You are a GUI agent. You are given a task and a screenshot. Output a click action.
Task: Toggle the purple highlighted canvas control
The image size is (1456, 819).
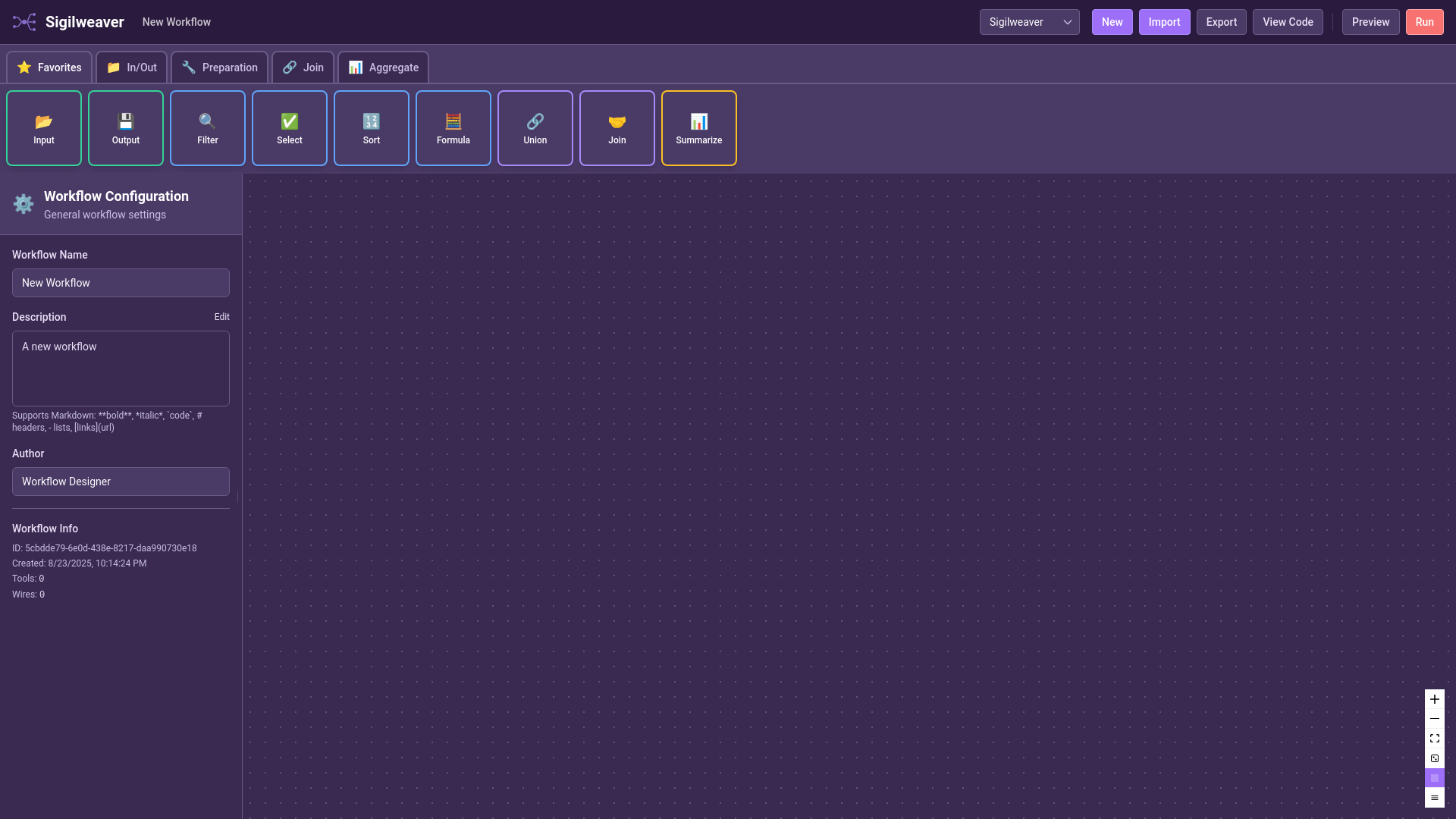pos(1435,778)
